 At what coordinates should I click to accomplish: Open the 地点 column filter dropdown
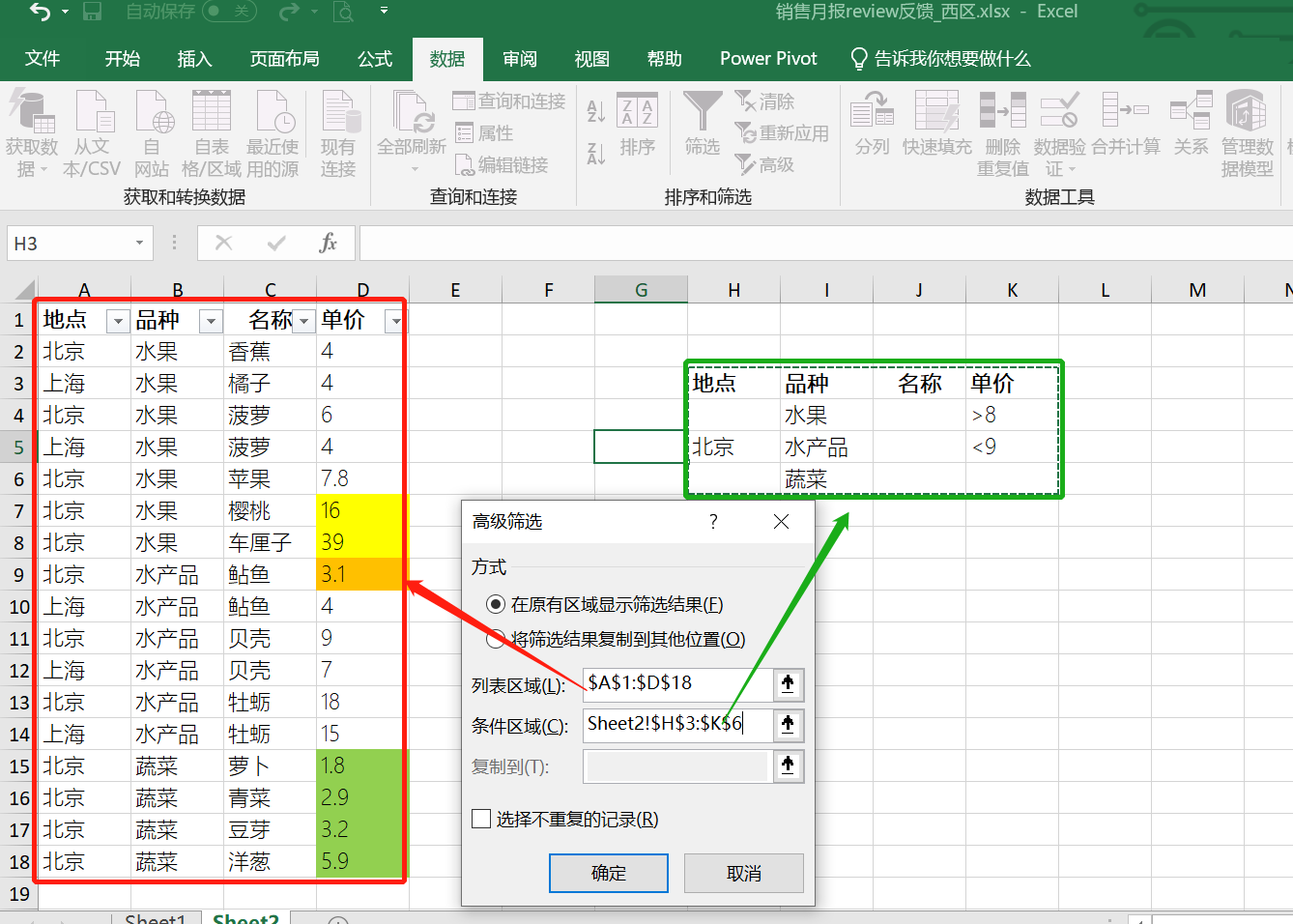(118, 322)
